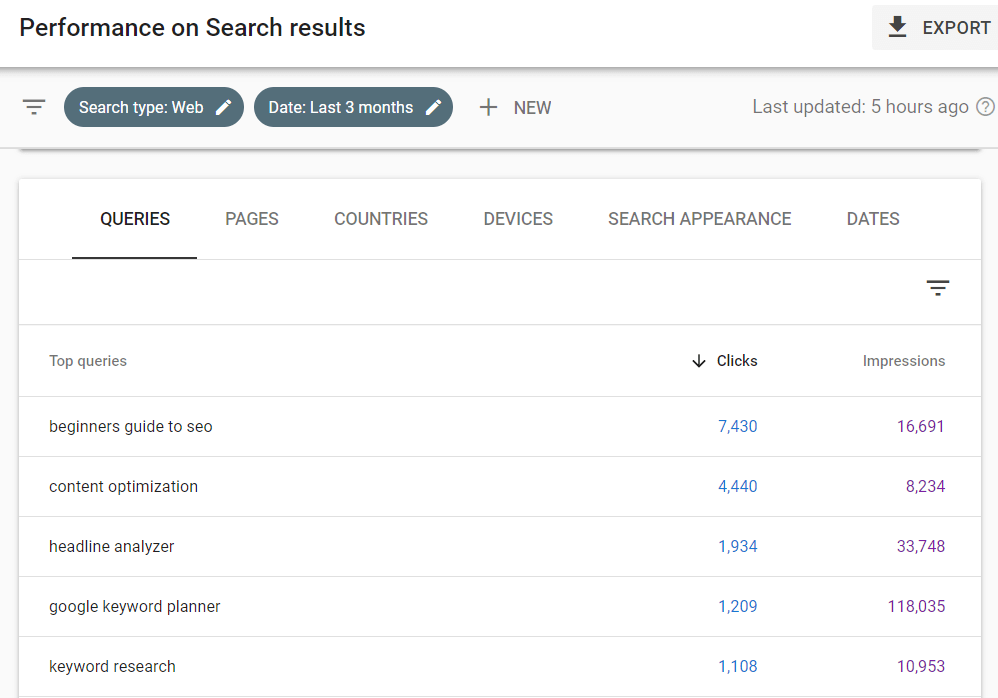The height and width of the screenshot is (698, 998).
Task: Open the main filter icon below the header
Action: coord(34,106)
